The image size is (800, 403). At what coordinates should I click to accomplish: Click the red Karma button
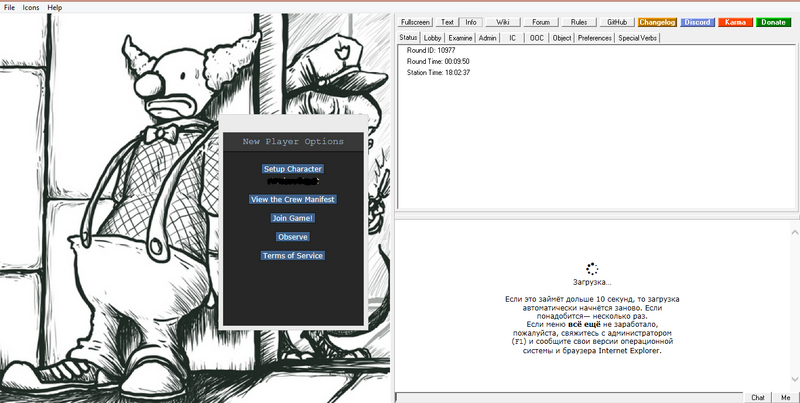[x=735, y=22]
